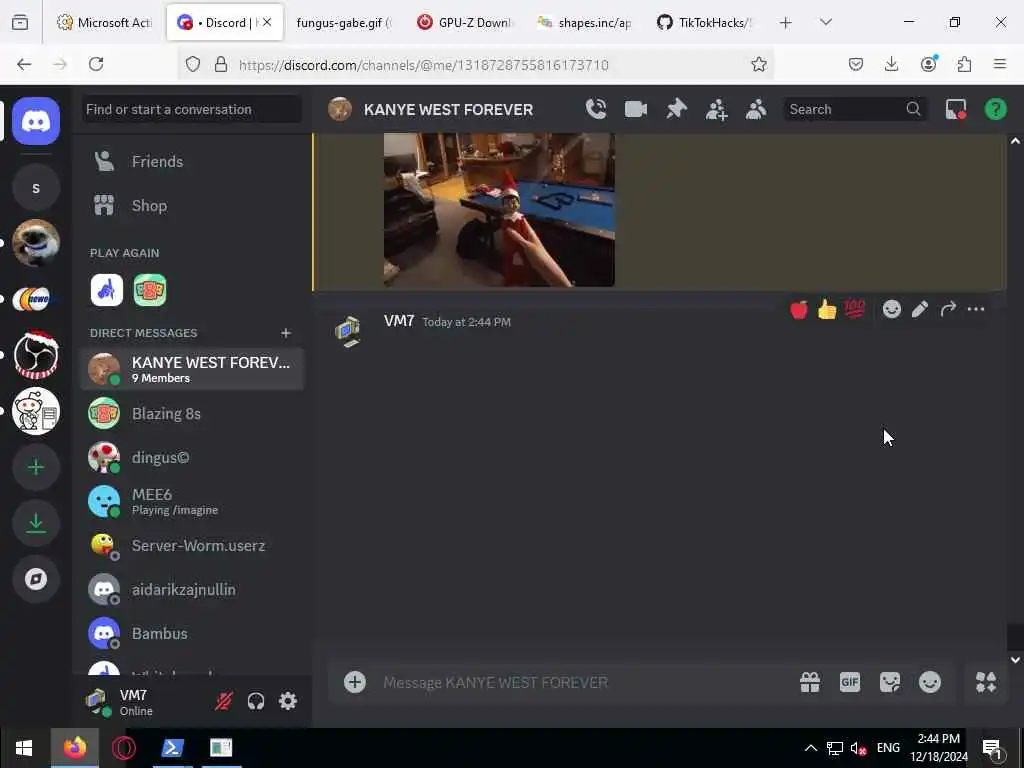
Task: Open Firefox application menu
Action: pyautogui.click(x=1000, y=64)
